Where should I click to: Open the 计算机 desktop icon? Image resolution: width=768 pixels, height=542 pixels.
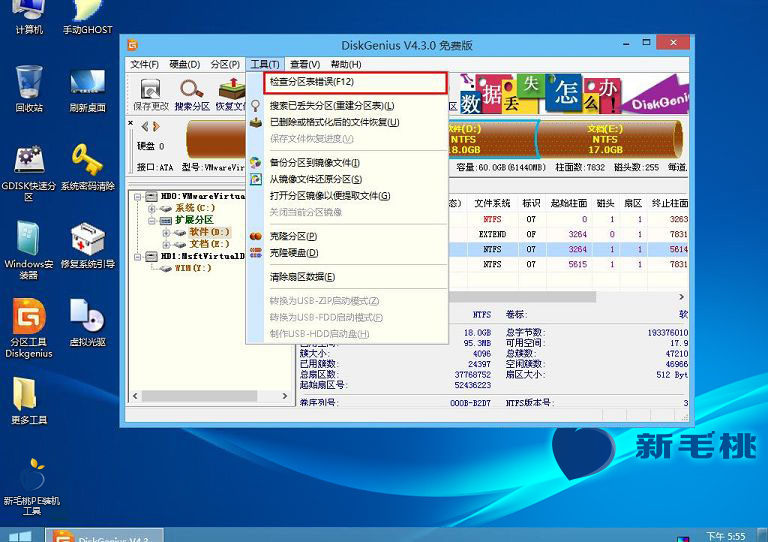(x=28, y=17)
